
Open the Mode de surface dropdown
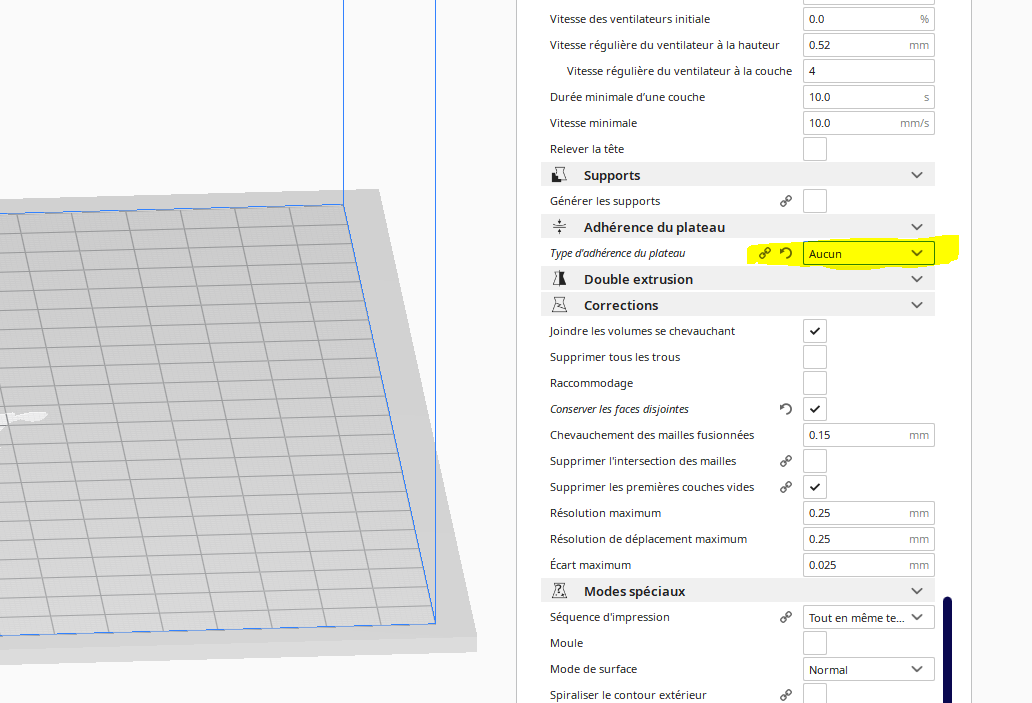[869, 669]
